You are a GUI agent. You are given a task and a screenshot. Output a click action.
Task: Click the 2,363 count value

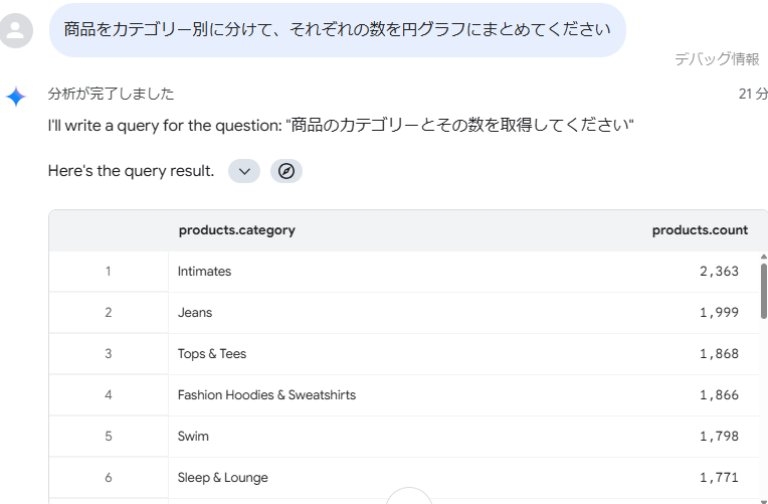(719, 271)
